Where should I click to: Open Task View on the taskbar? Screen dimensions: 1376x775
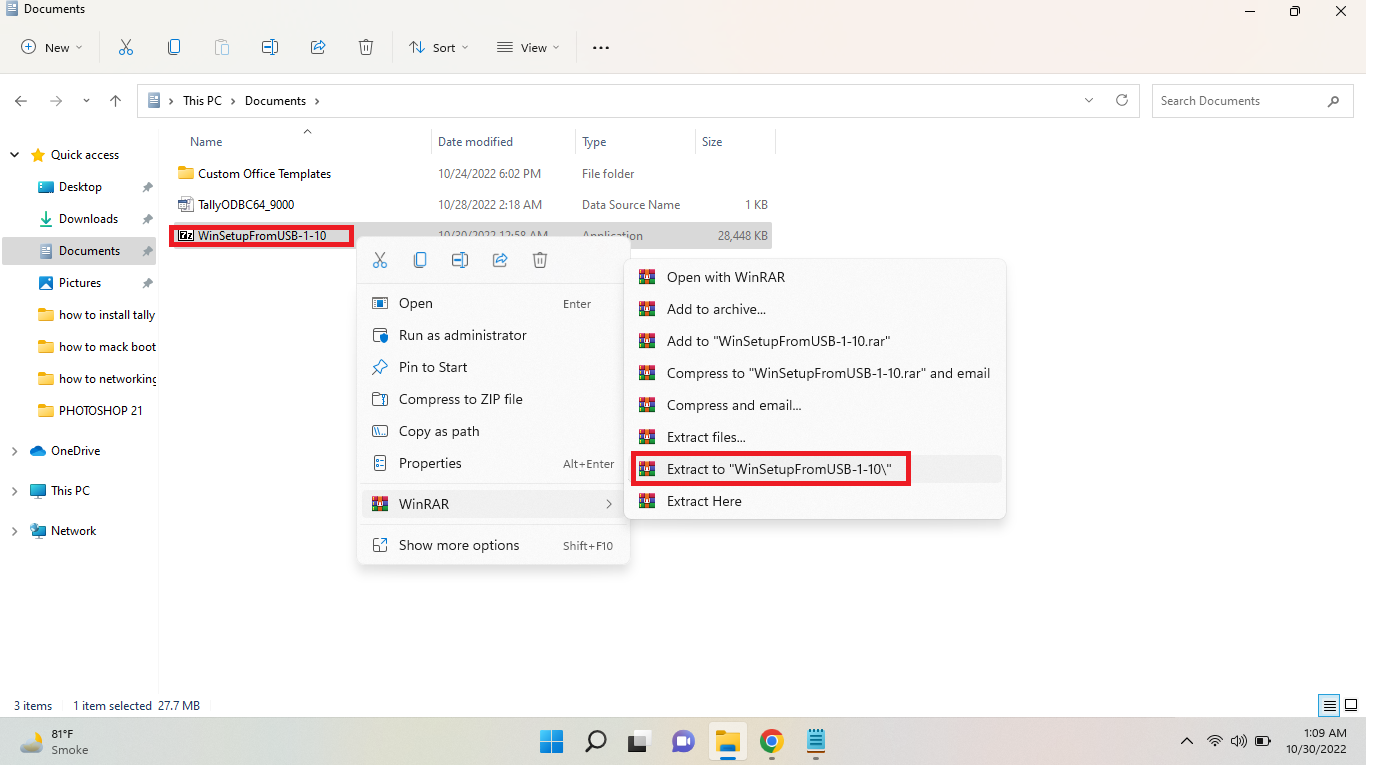639,742
